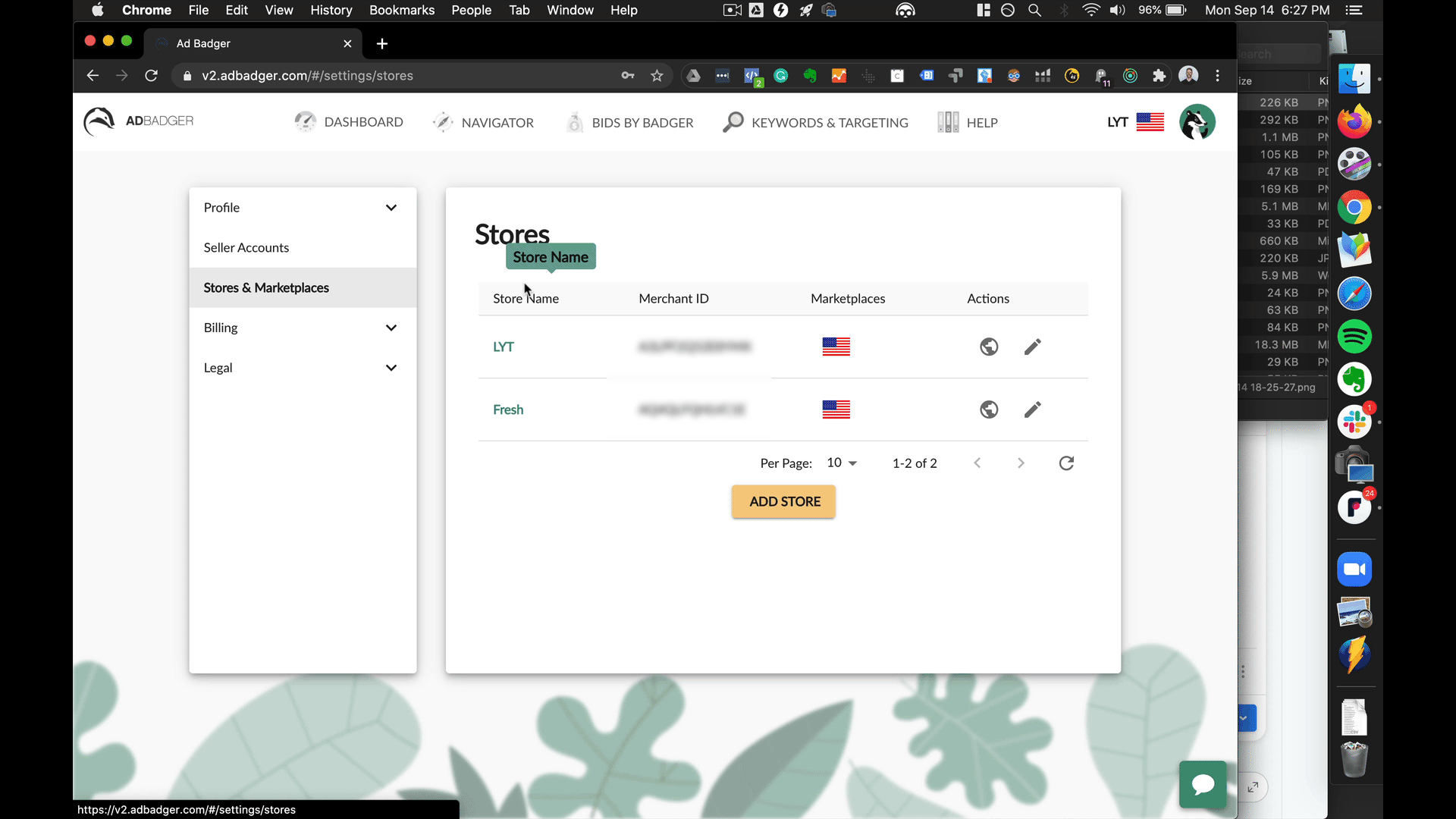The width and height of the screenshot is (1456, 819).
Task: Open Firefox from the dock
Action: 1354,121
